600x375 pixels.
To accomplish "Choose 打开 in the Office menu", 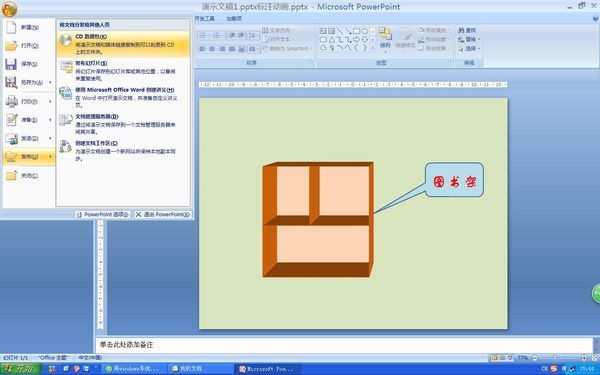I will (x=29, y=46).
